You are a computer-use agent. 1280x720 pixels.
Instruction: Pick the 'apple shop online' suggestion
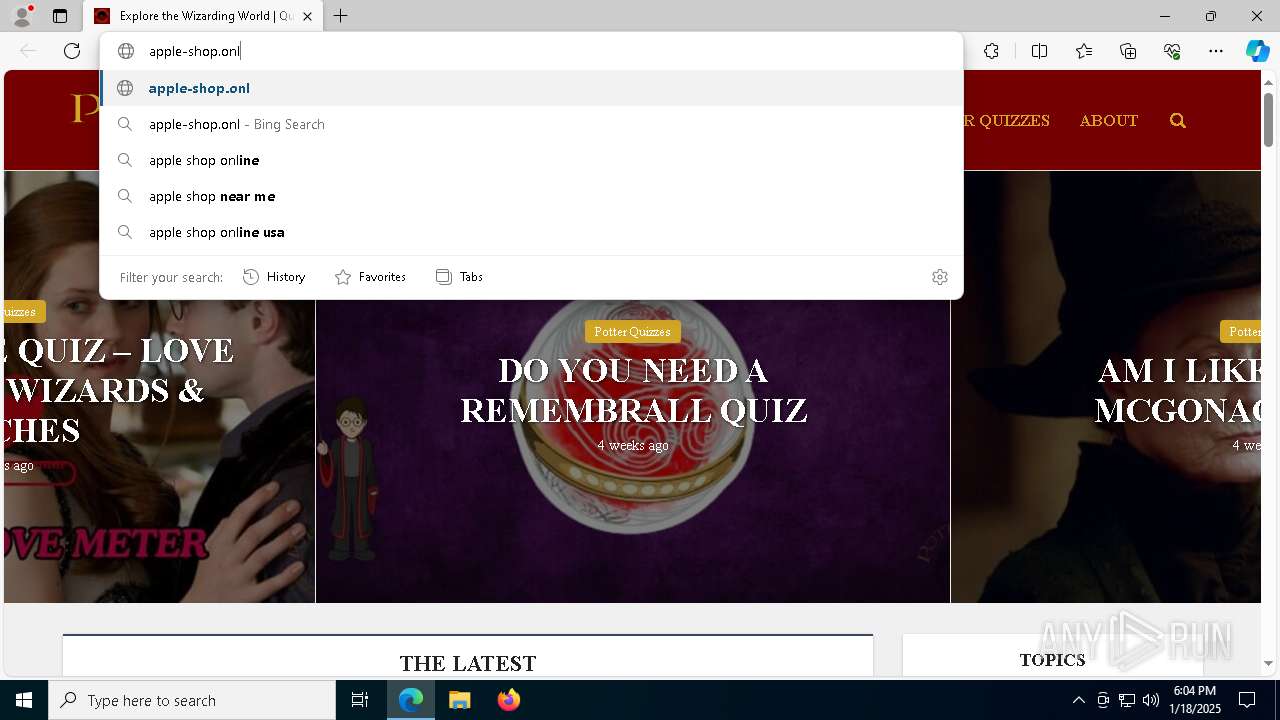tap(531, 160)
